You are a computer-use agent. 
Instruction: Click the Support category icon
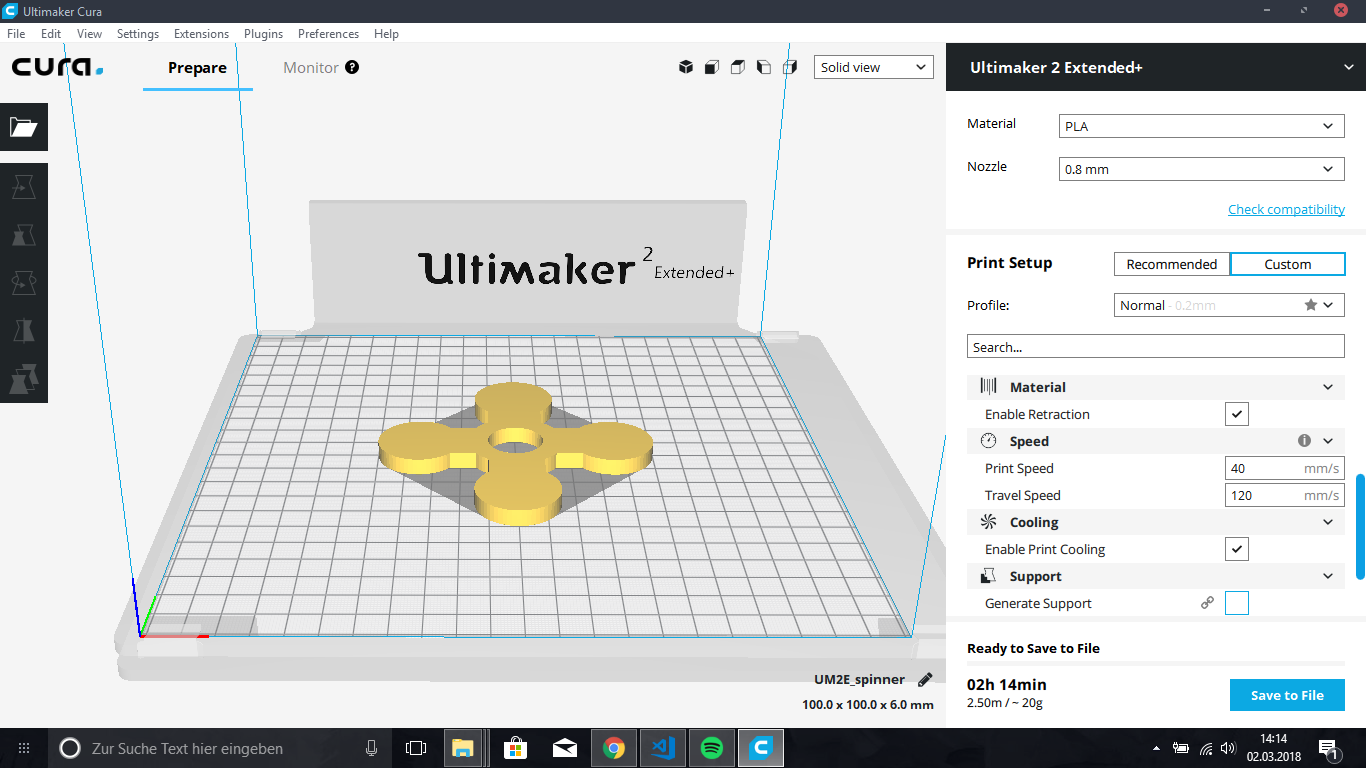989,576
